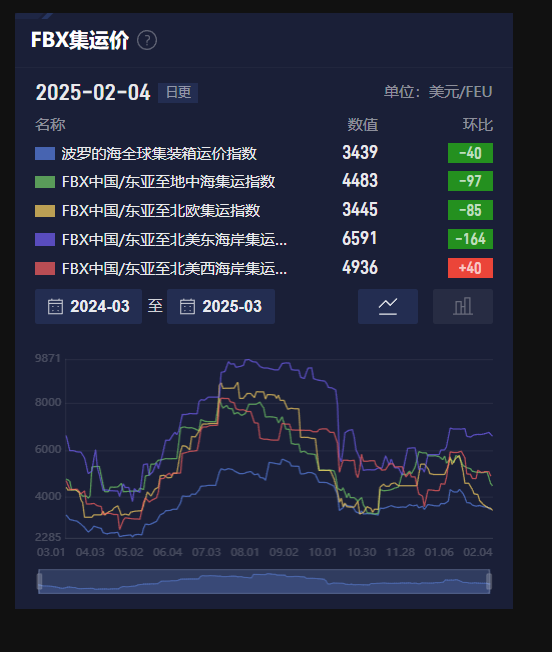This screenshot has height=652, width=552.
Task: Click the 02.04 x-axis date label
Action: [x=478, y=553]
